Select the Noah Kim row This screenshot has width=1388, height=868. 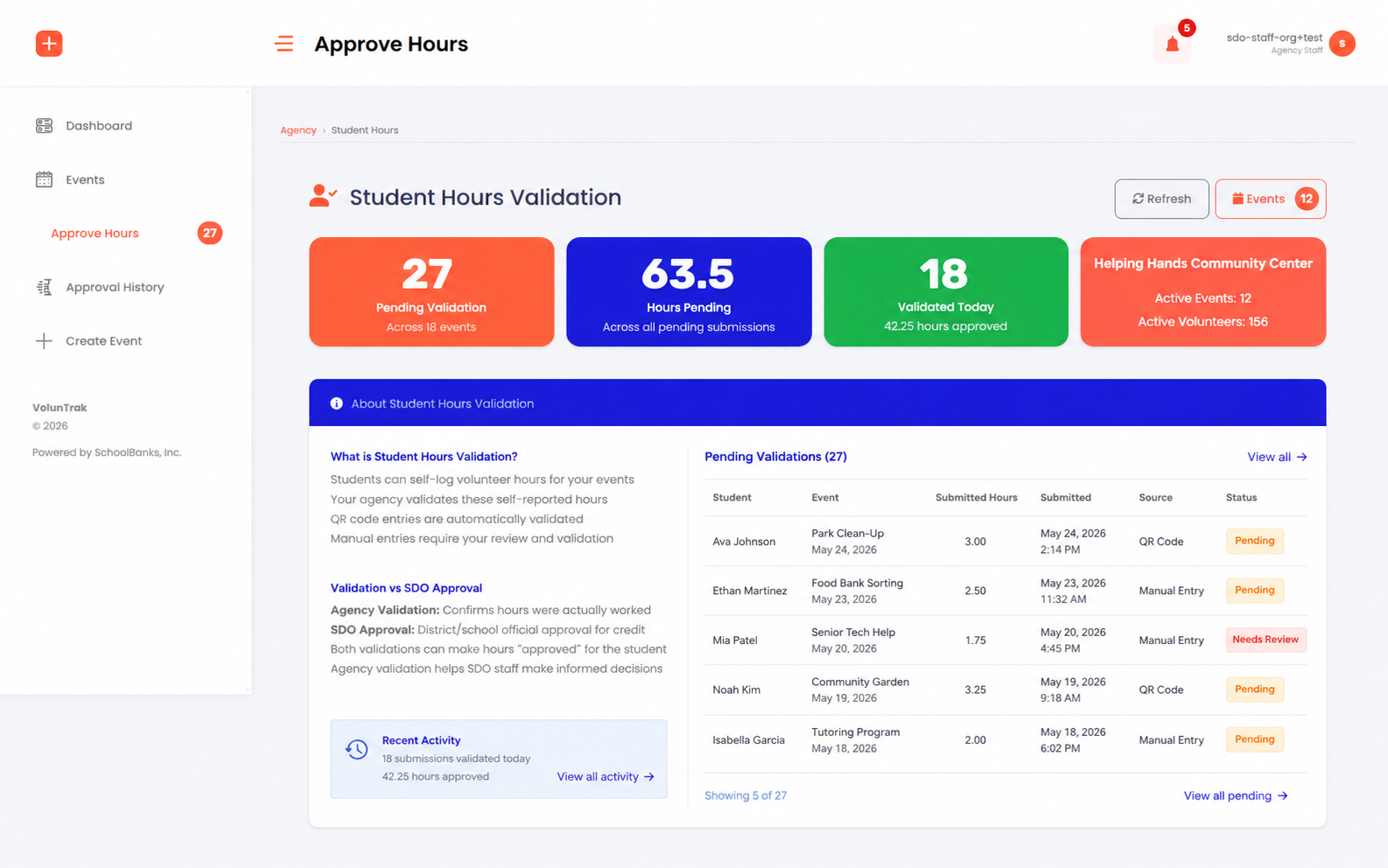pyautogui.click(x=1006, y=689)
